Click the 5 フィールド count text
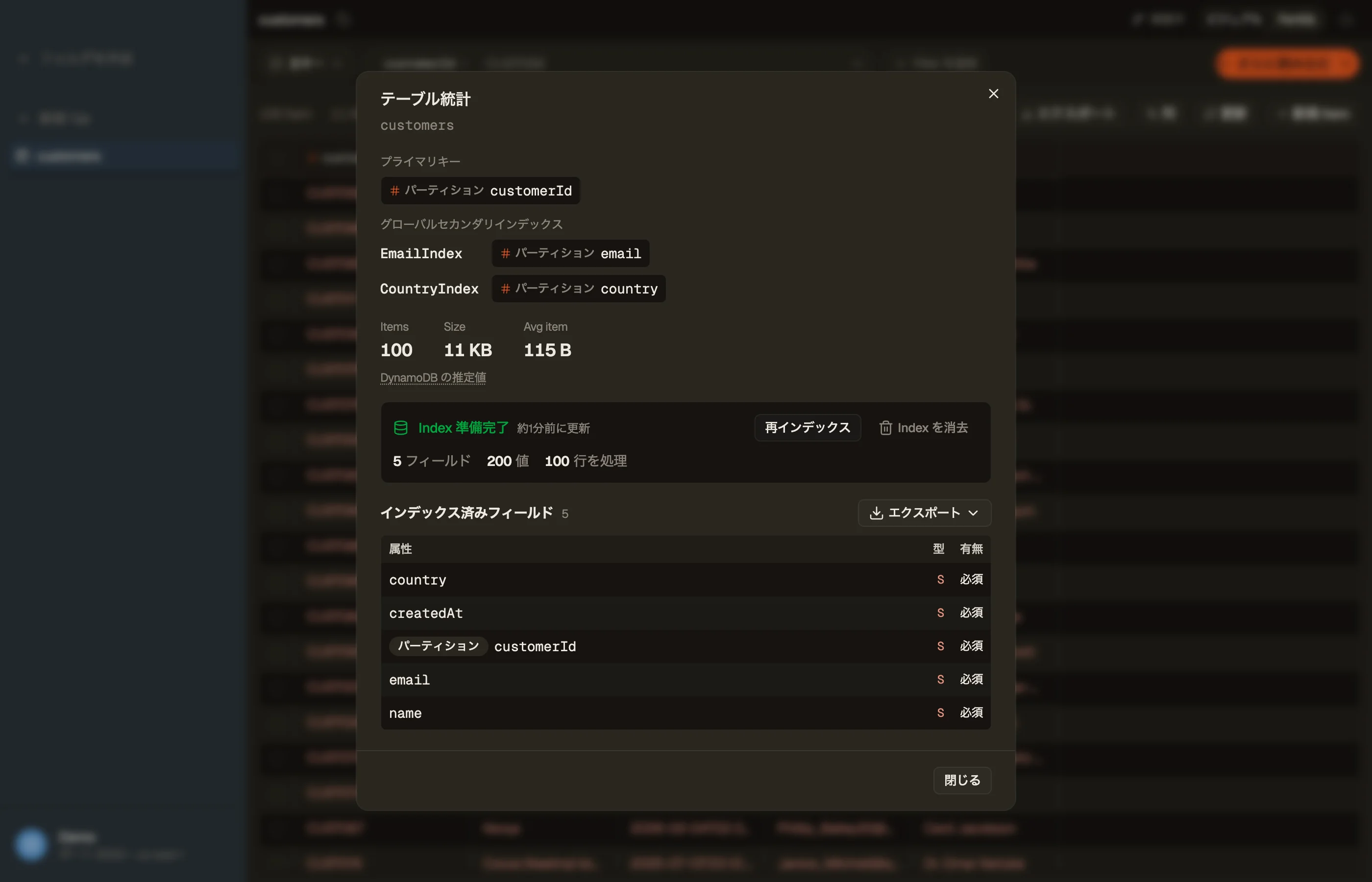 pos(432,461)
